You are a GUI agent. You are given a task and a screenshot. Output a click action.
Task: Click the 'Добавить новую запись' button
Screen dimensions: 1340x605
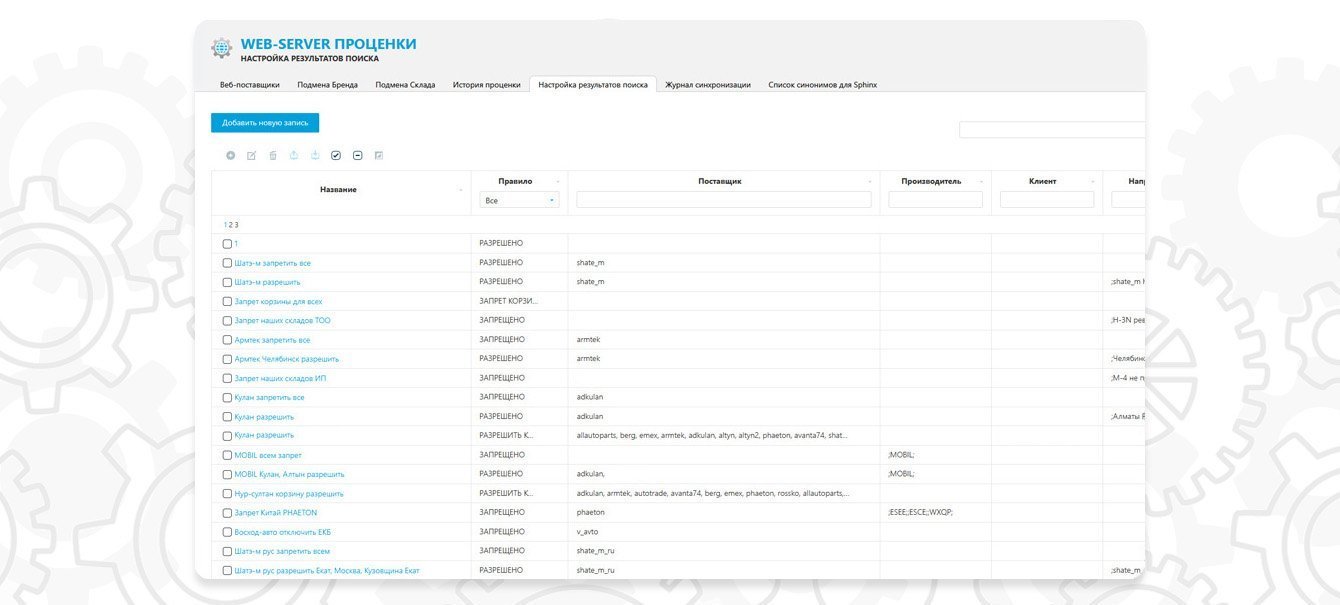[x=265, y=123]
